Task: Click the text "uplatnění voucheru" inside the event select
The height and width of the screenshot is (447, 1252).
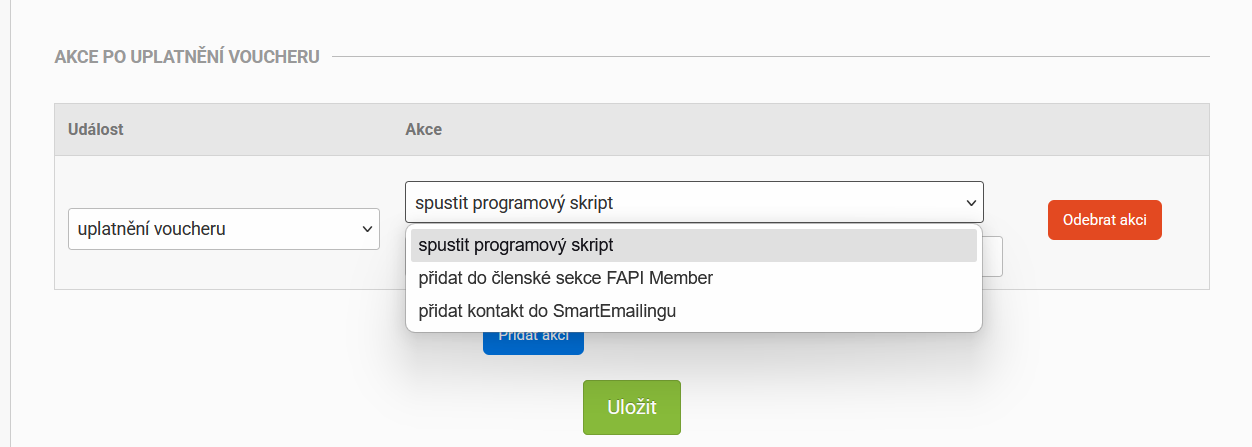Action: [151, 229]
